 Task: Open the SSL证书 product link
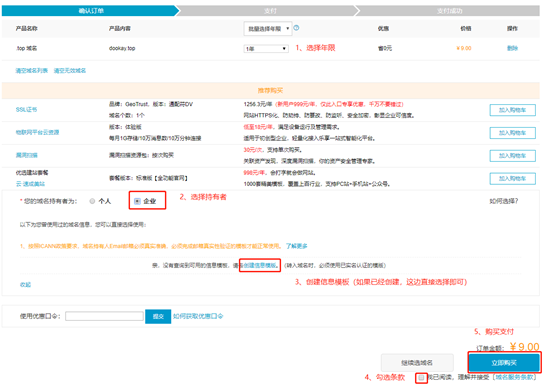pyautogui.click(x=26, y=109)
